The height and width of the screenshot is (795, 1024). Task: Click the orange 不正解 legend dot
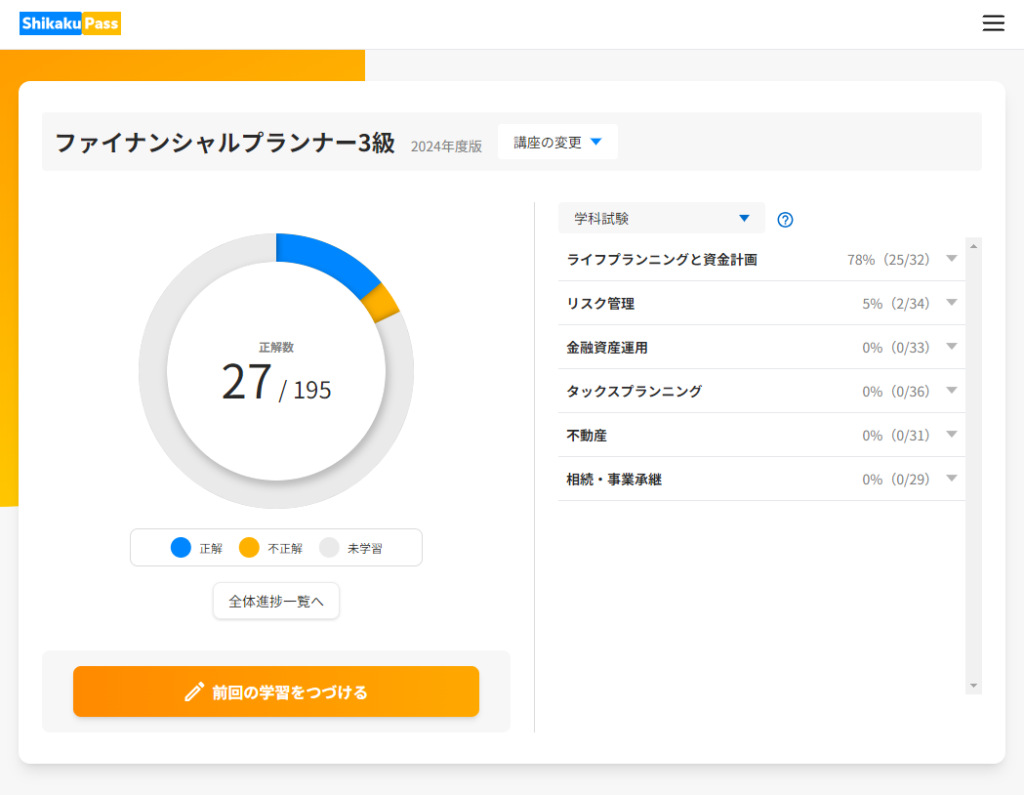click(249, 548)
